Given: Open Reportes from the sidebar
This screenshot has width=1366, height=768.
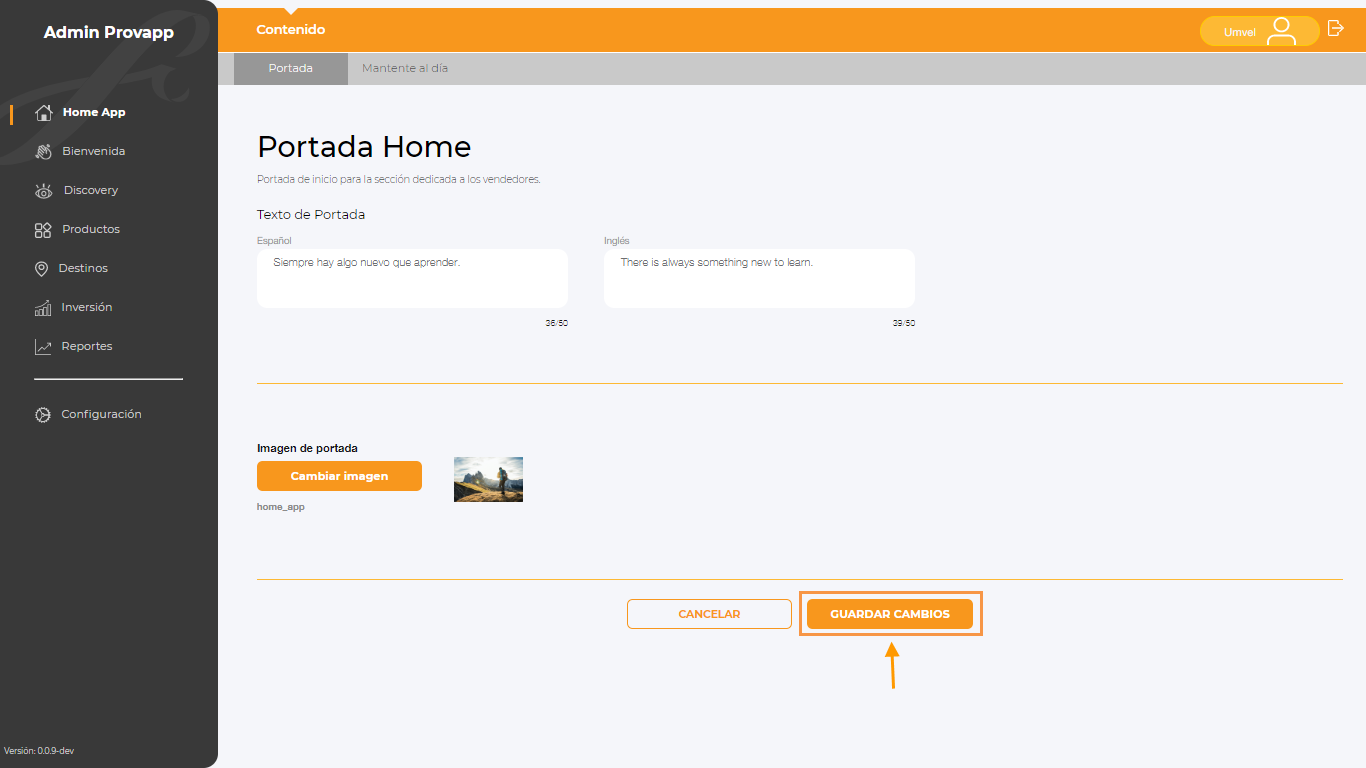Looking at the screenshot, I should pos(87,346).
